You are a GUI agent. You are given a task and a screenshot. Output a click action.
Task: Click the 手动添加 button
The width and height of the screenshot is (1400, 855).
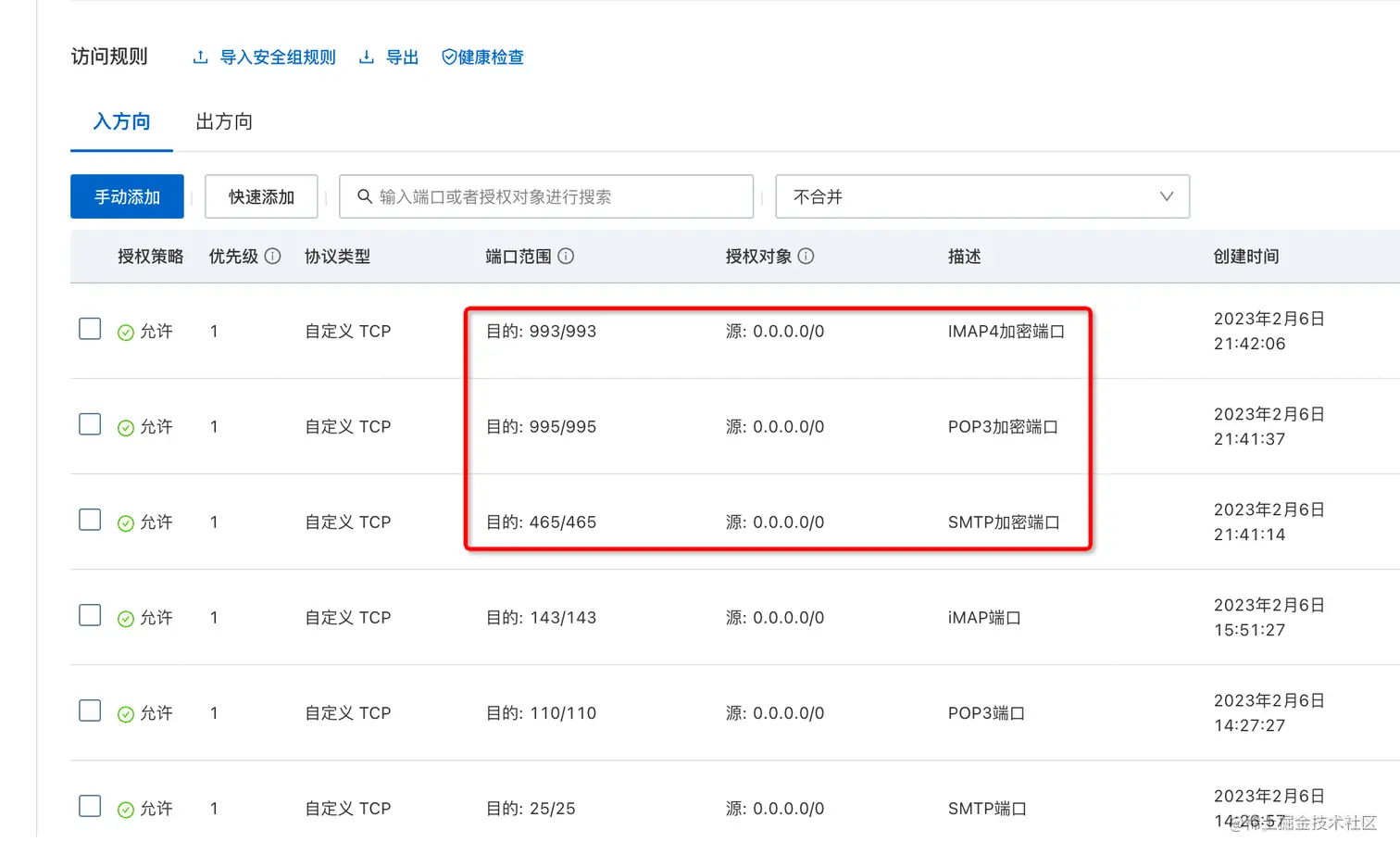tap(127, 196)
